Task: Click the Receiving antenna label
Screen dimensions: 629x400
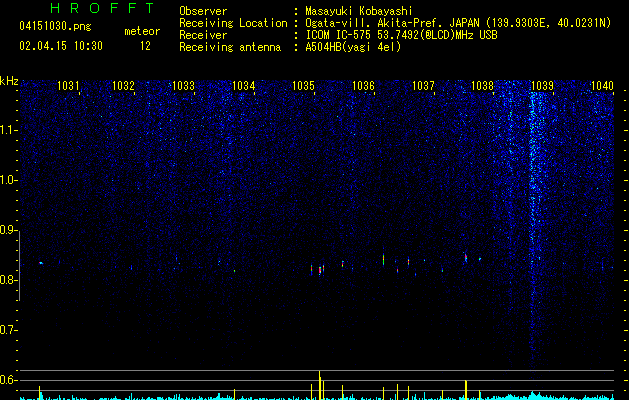Action: coord(230,47)
